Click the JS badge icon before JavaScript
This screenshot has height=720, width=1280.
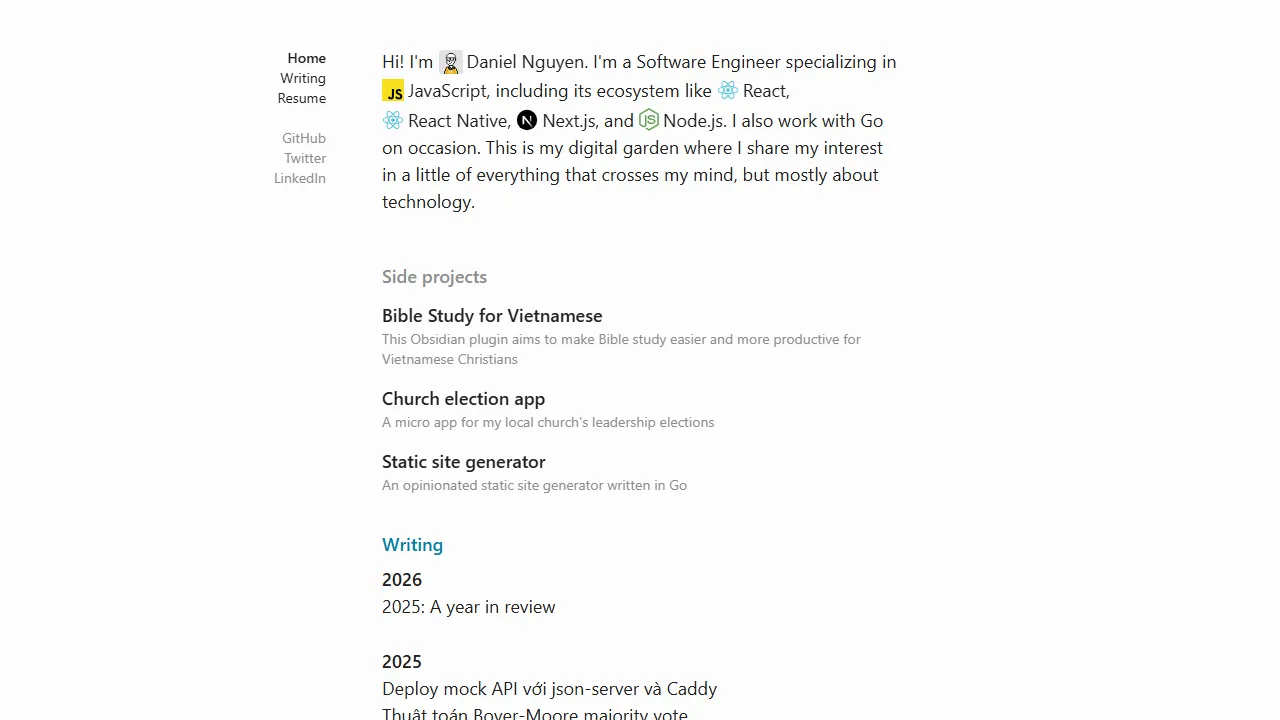coord(393,91)
